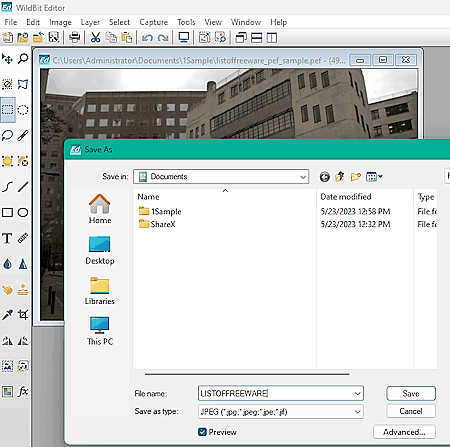Select the Text tool
Image resolution: width=450 pixels, height=447 pixels.
[x=7, y=238]
